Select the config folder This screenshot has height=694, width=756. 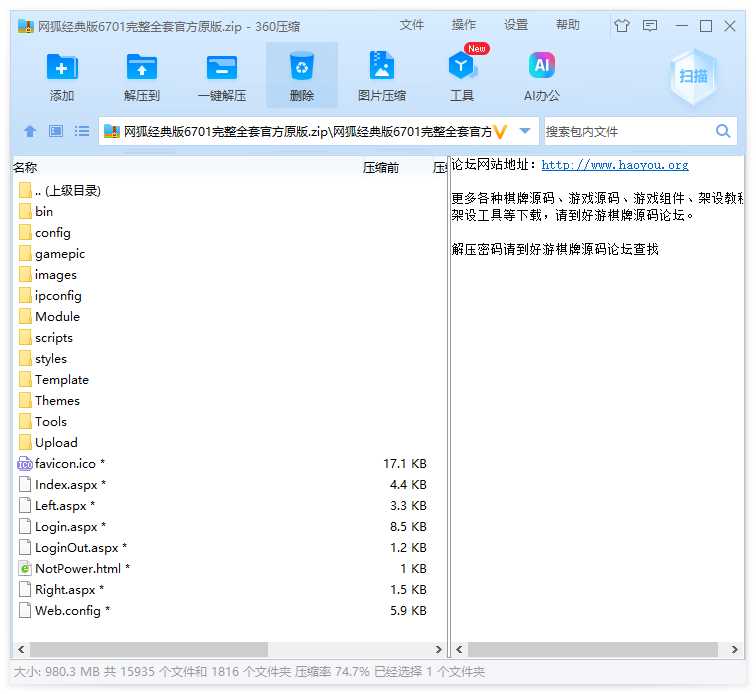point(45,232)
